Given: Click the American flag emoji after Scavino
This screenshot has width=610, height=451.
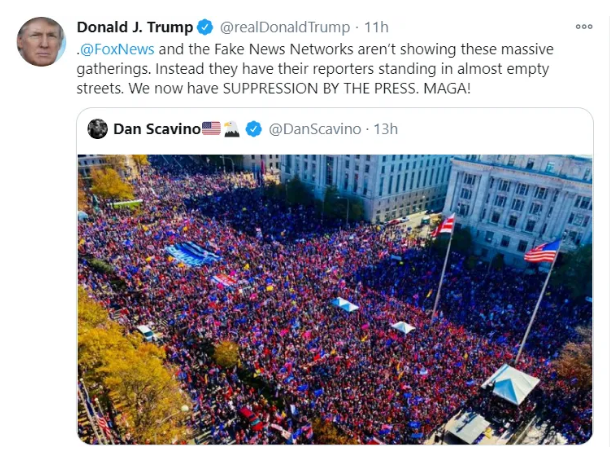Looking at the screenshot, I should pyautogui.click(x=211, y=128).
